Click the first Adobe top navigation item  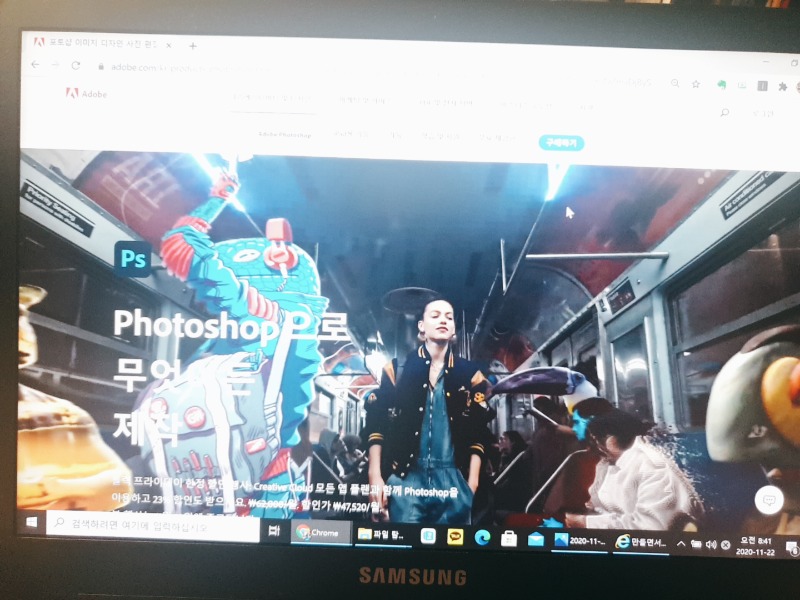[271, 97]
